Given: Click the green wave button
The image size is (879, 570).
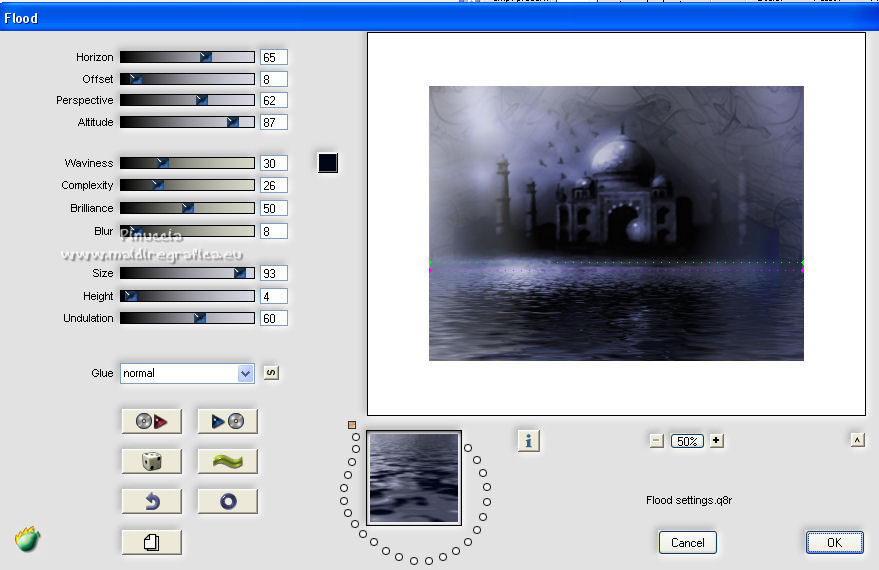Looking at the screenshot, I should 228,461.
